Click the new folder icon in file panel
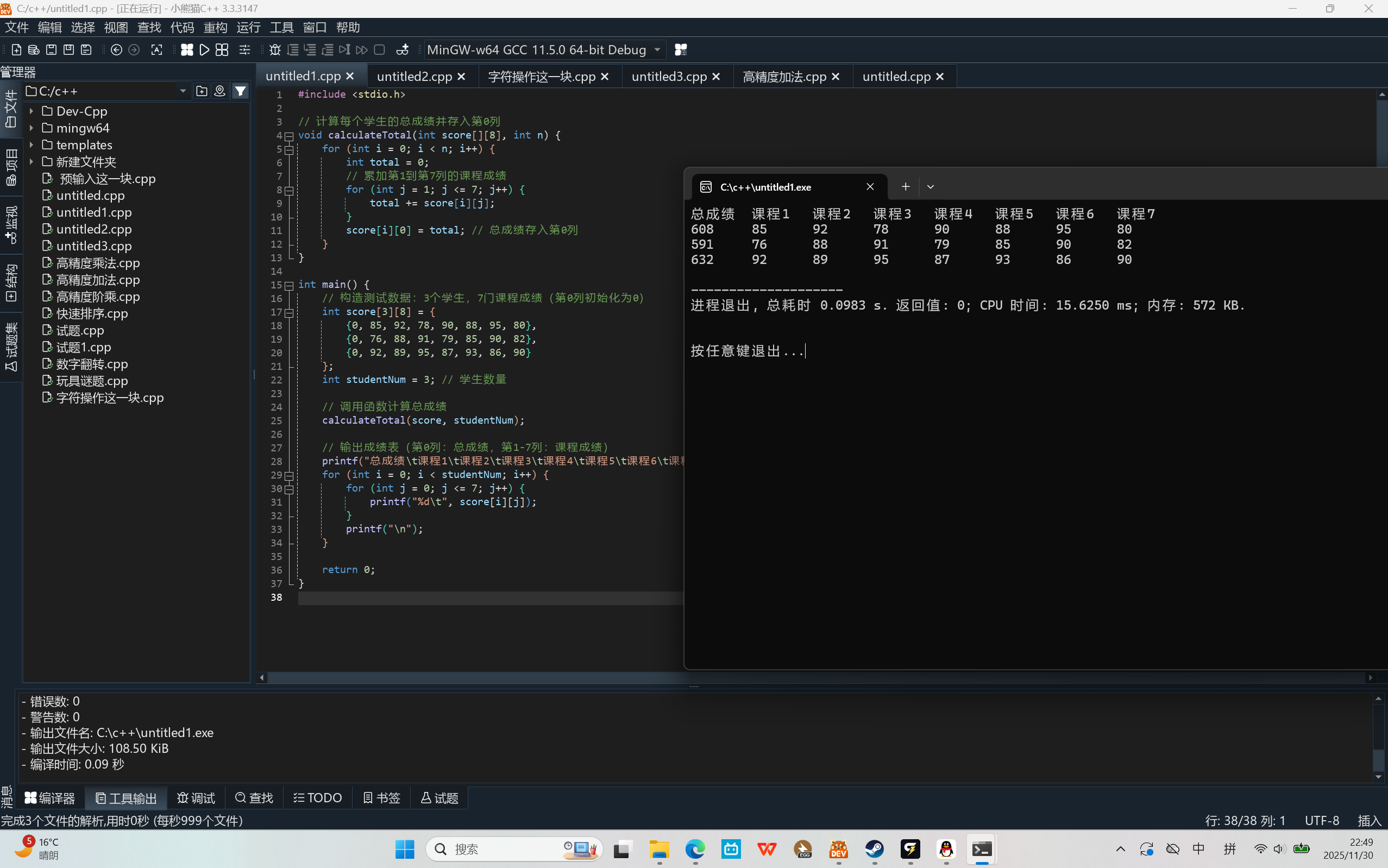This screenshot has height=868, width=1388. [x=202, y=91]
